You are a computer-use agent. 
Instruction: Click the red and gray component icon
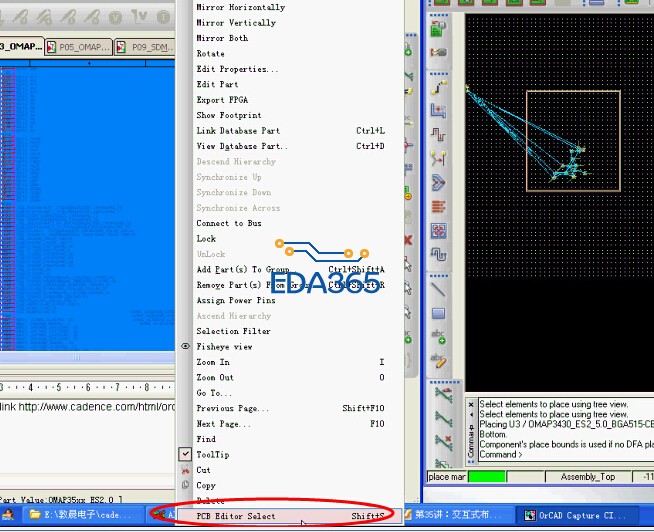click(x=438, y=53)
